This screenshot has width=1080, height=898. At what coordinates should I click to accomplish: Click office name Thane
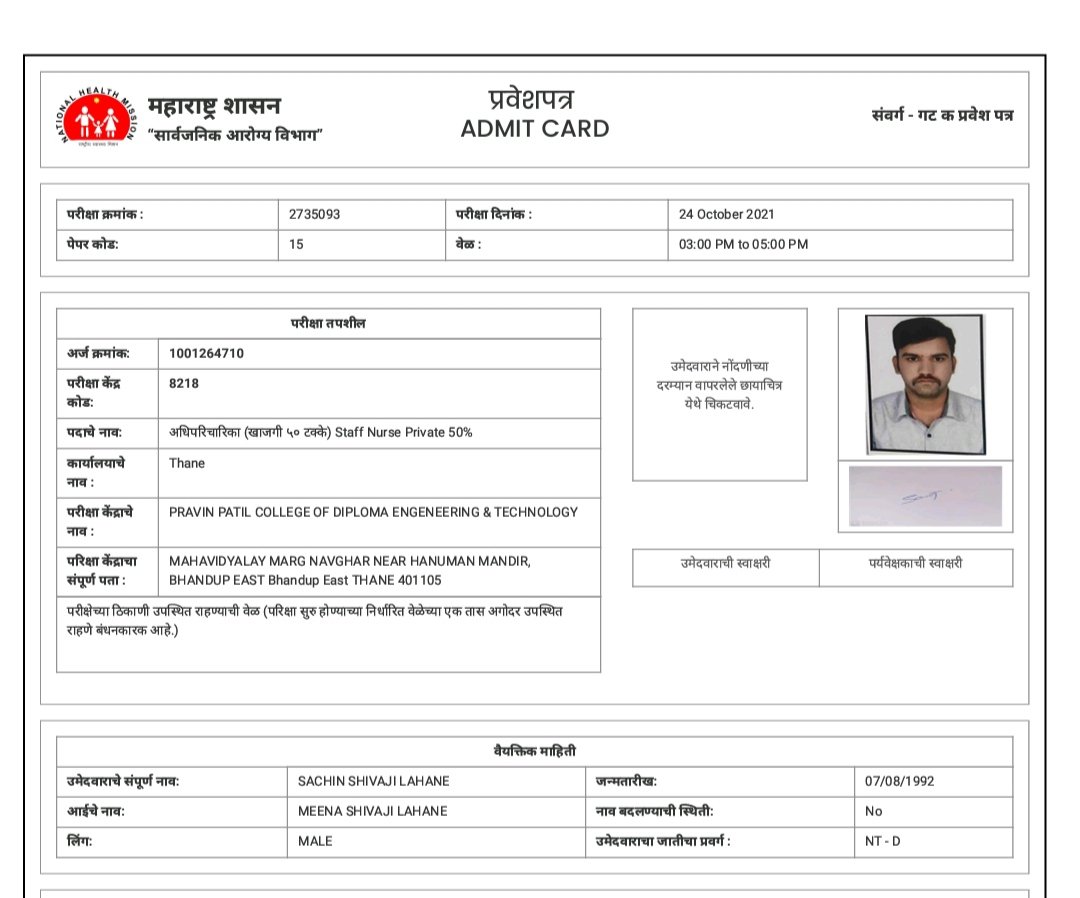pos(187,463)
